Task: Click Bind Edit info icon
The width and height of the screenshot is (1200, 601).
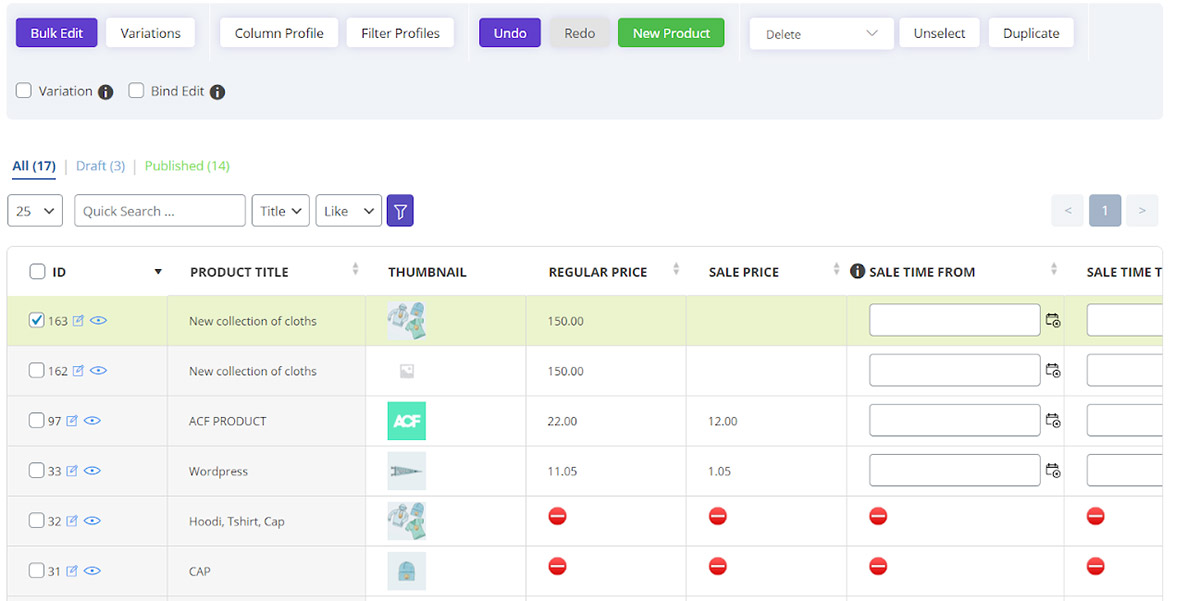Action: (x=217, y=92)
